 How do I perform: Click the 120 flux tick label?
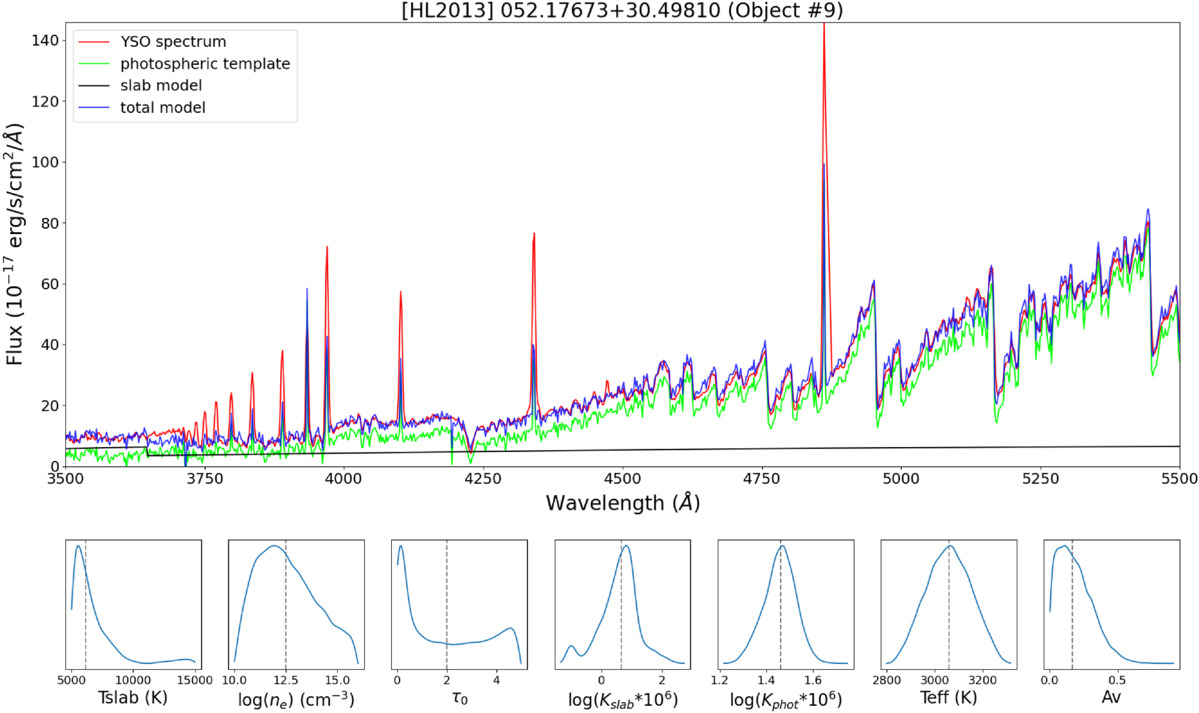click(x=45, y=101)
